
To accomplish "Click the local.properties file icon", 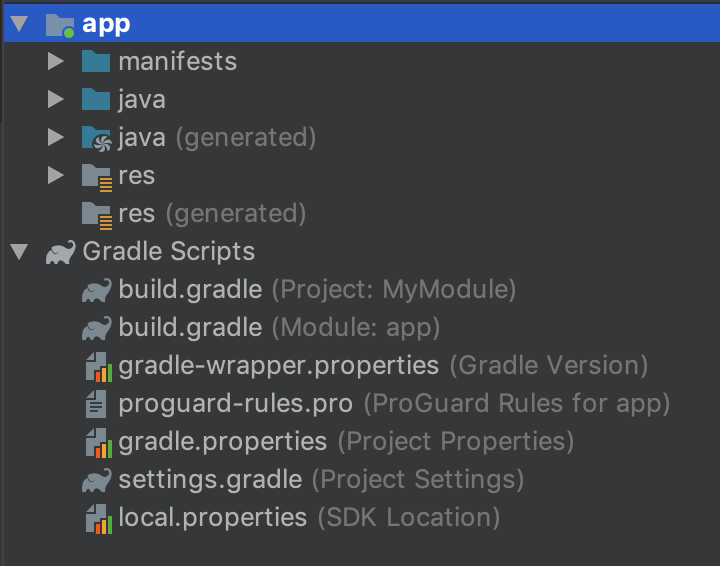I will [99, 519].
